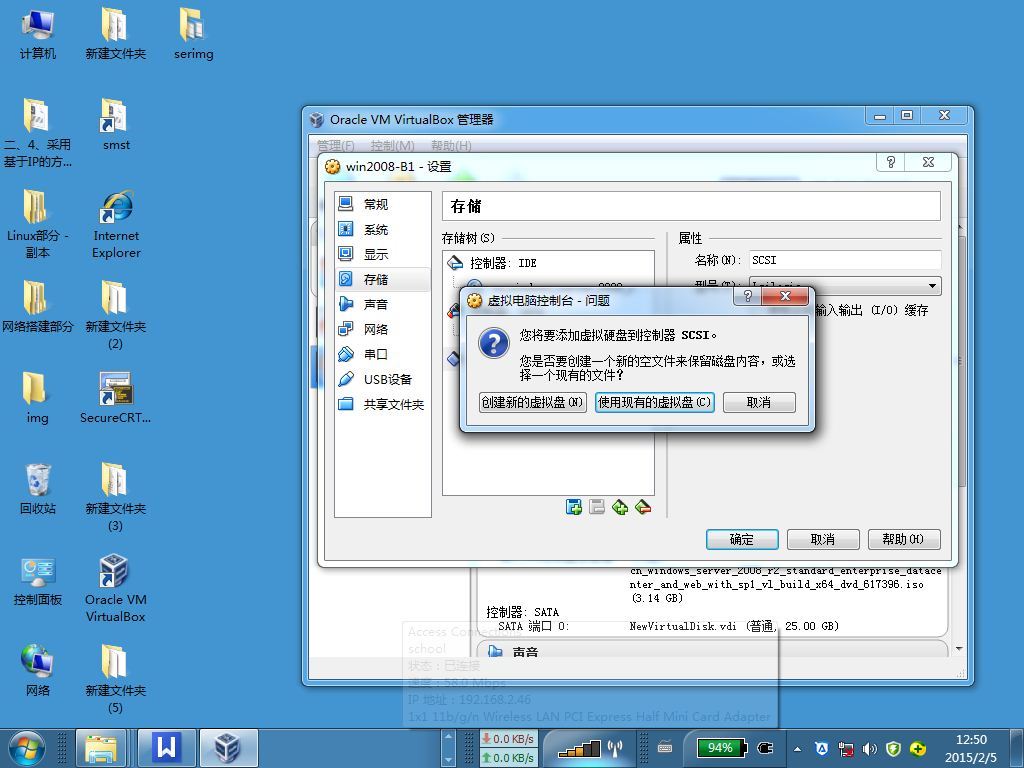Click question mark in 虚拟电脑控制台 dialog
The height and width of the screenshot is (768, 1024).
pyautogui.click(x=748, y=296)
